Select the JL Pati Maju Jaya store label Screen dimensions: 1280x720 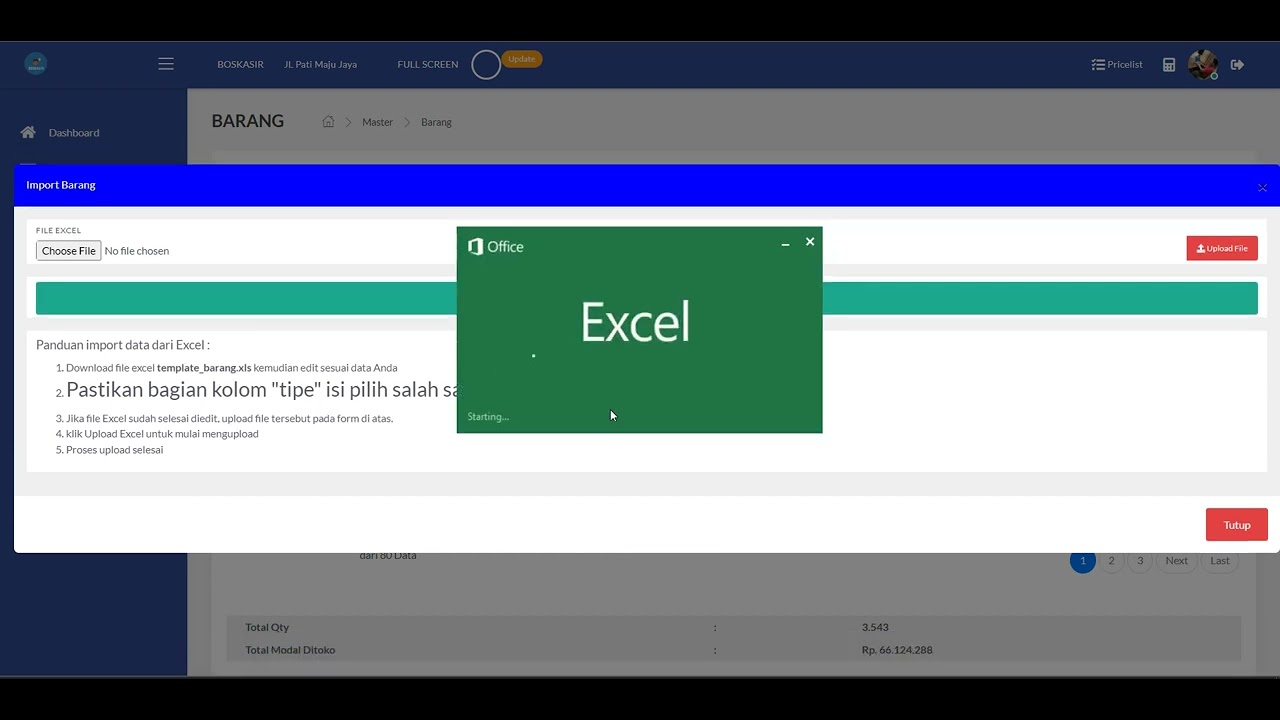[x=320, y=65]
